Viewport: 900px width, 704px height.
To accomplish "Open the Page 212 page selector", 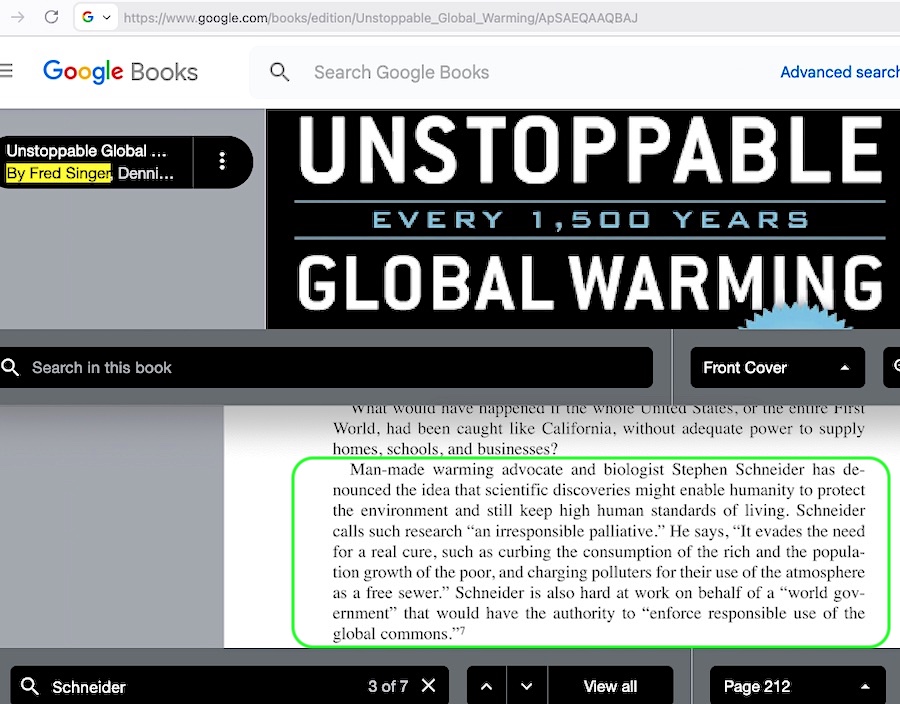I will [796, 686].
